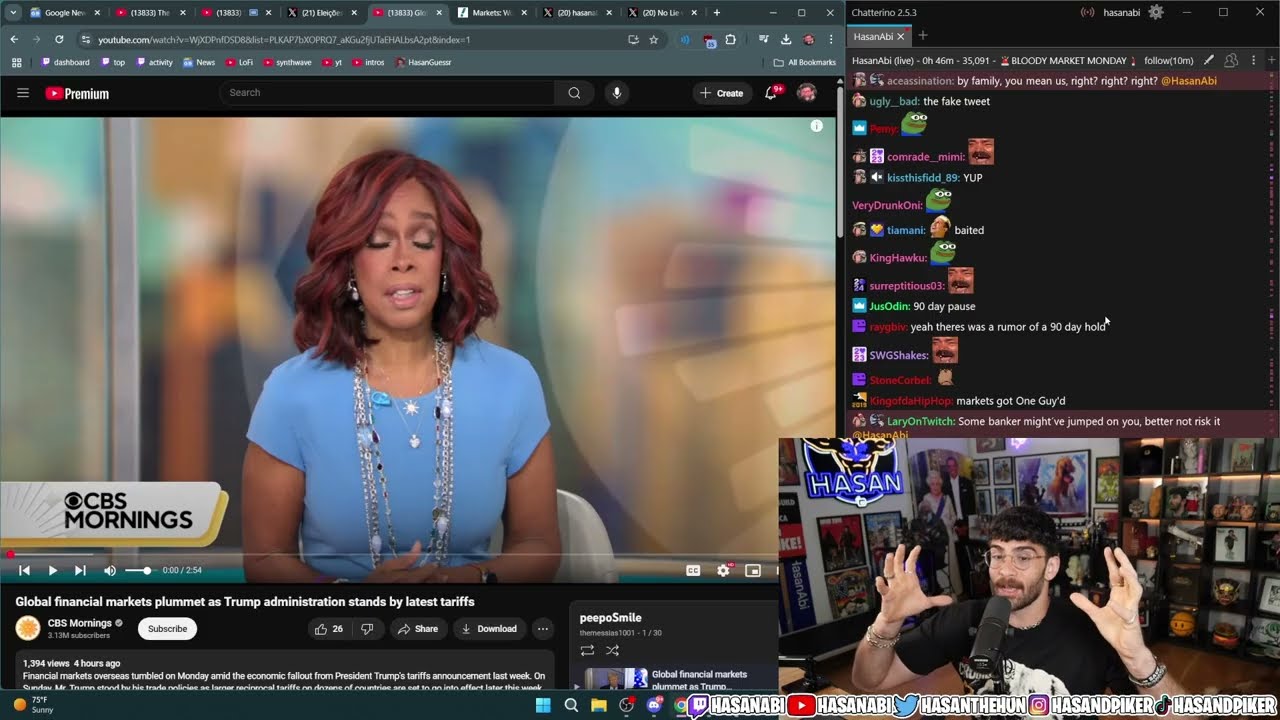The image size is (1280, 720).
Task: Switch to the (20) No Lie X tab
Action: click(660, 13)
